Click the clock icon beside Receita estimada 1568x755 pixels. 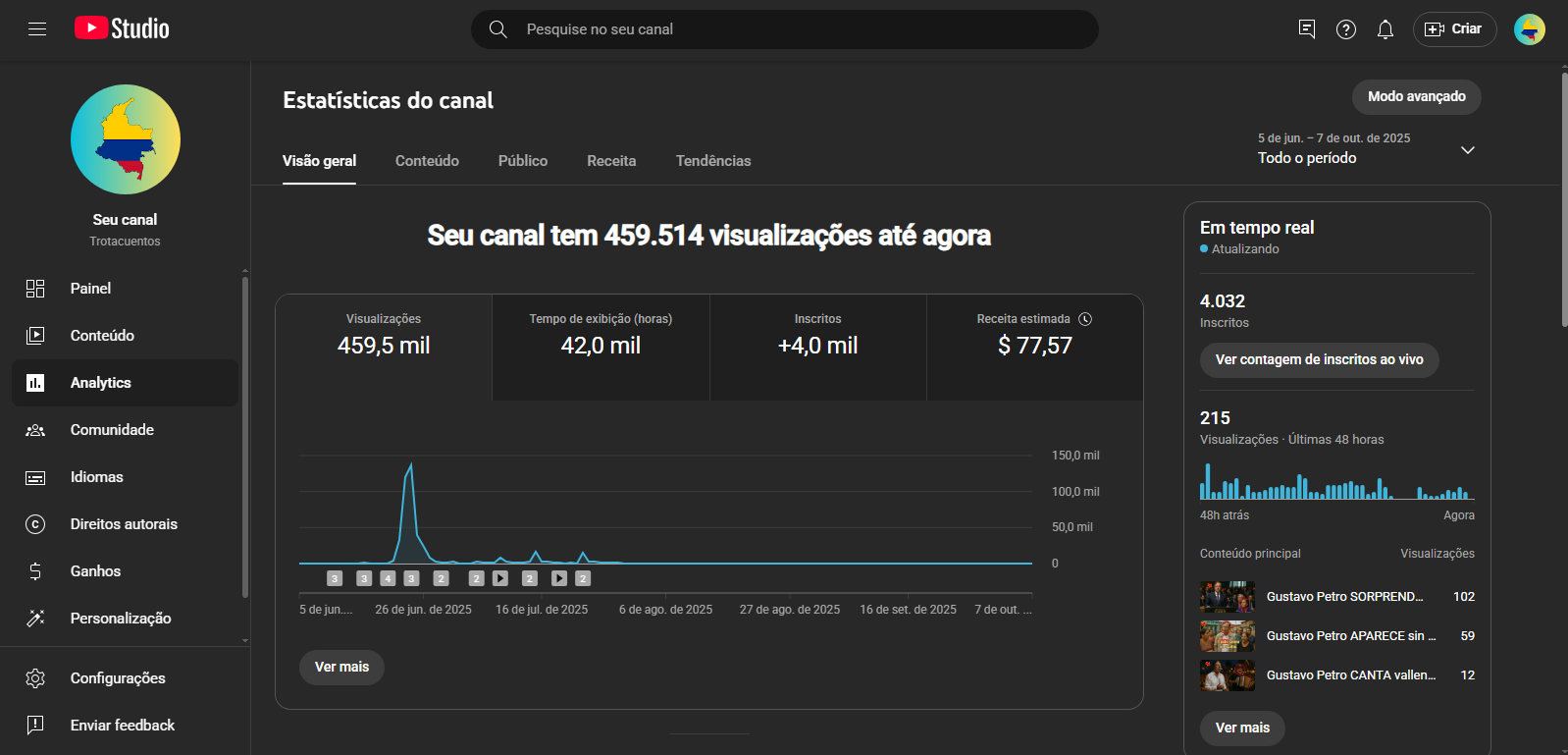tap(1085, 319)
